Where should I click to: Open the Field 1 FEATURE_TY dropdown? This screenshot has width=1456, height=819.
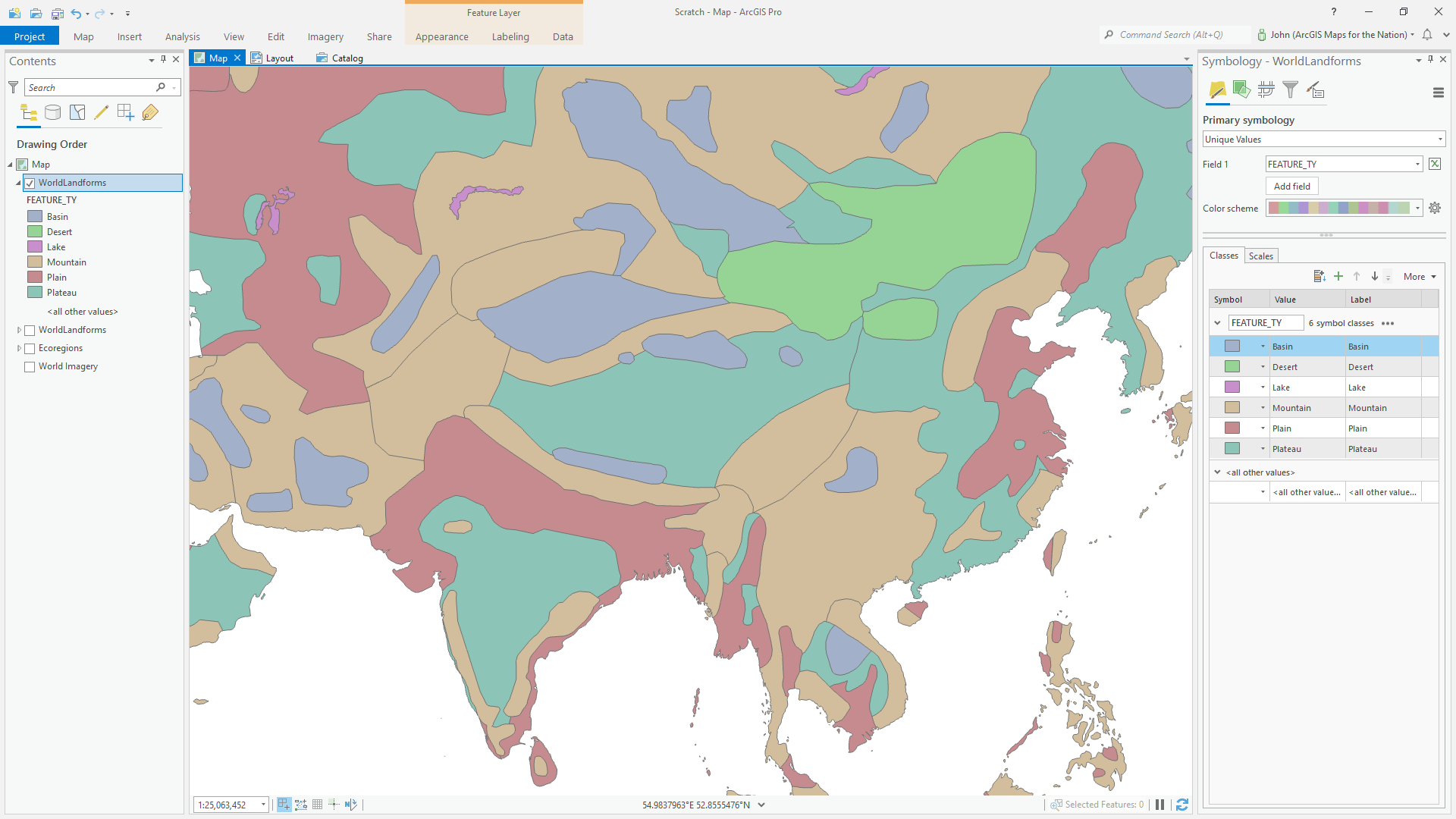click(x=1343, y=165)
